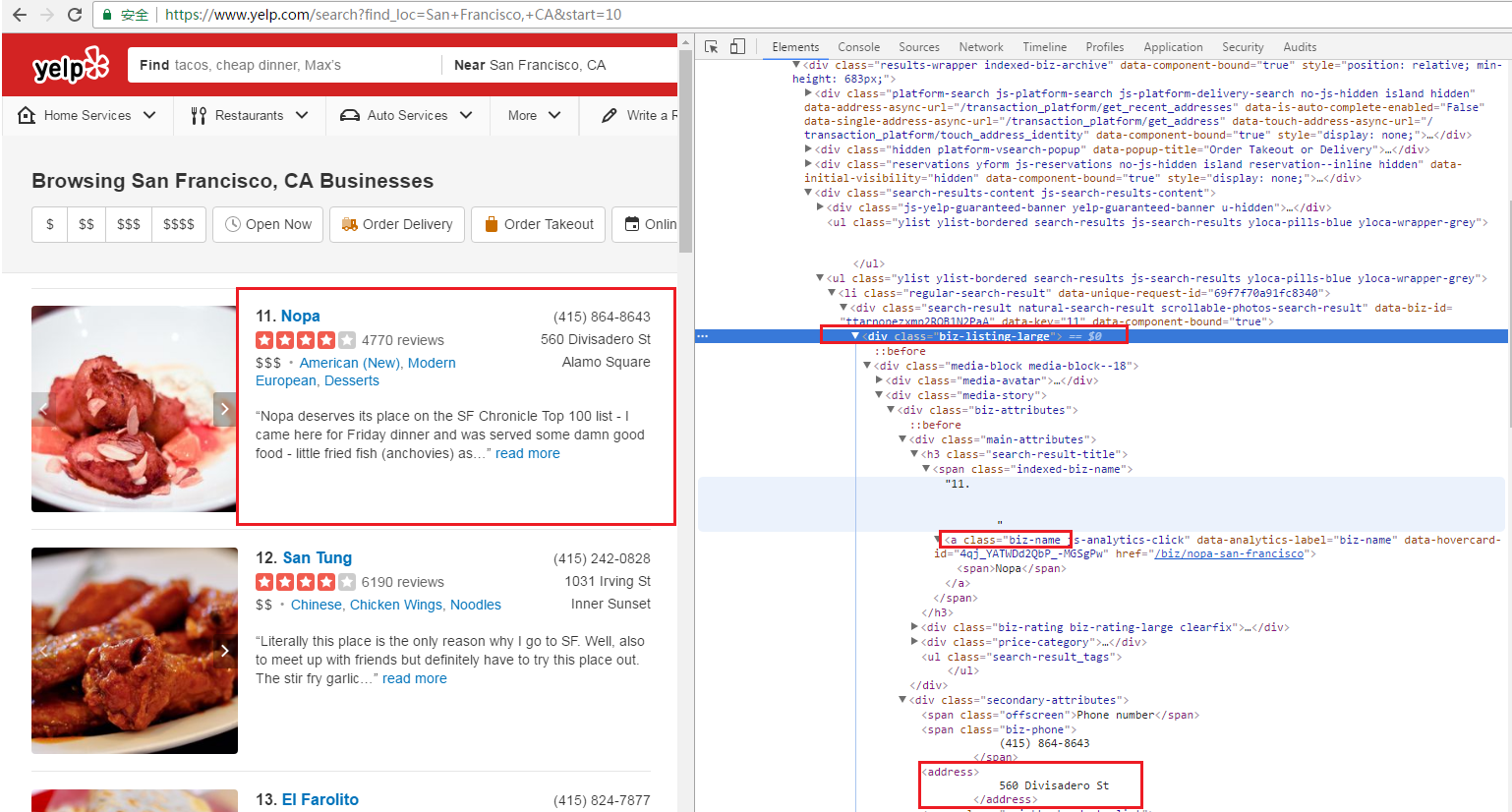
Task: Click San Tung star rating image
Action: click(x=306, y=582)
